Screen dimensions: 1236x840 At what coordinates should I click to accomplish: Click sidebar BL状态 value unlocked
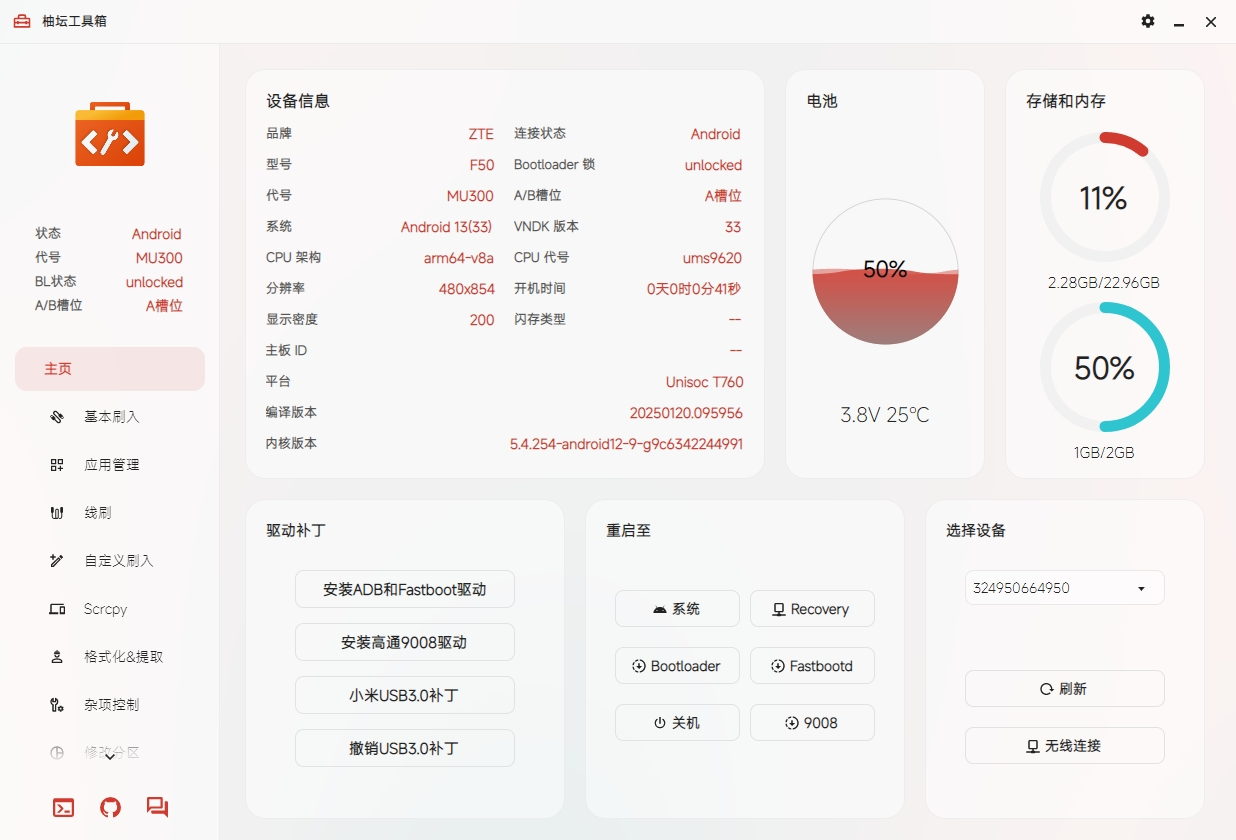tap(154, 282)
